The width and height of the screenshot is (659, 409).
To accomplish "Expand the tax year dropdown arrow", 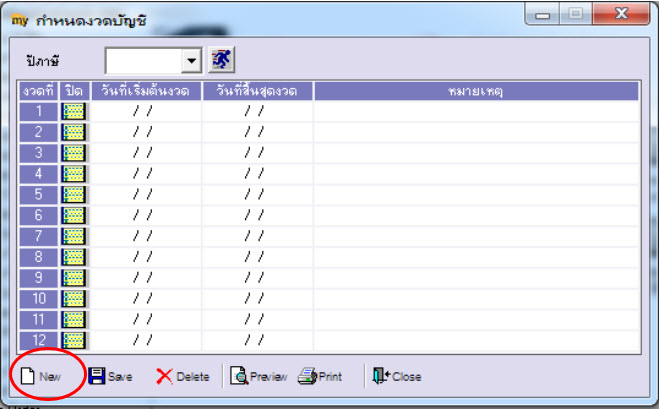I will 192,61.
